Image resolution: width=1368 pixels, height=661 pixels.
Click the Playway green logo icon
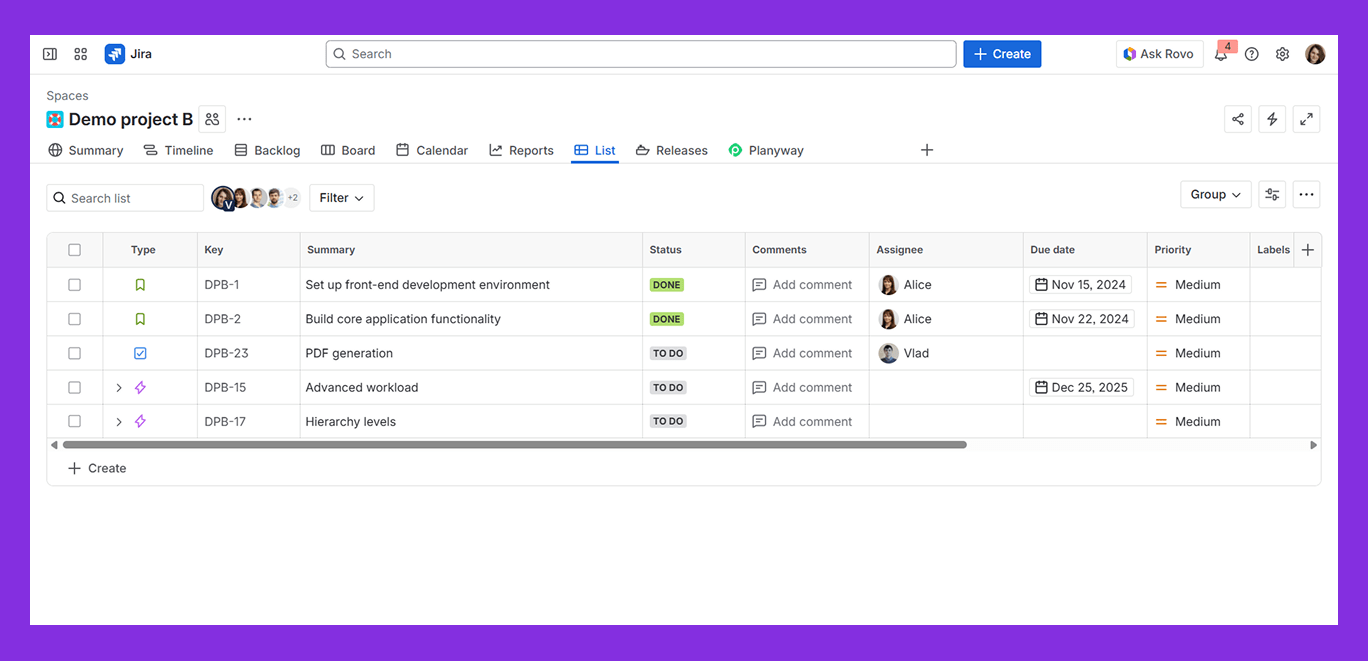pyautogui.click(x=737, y=150)
